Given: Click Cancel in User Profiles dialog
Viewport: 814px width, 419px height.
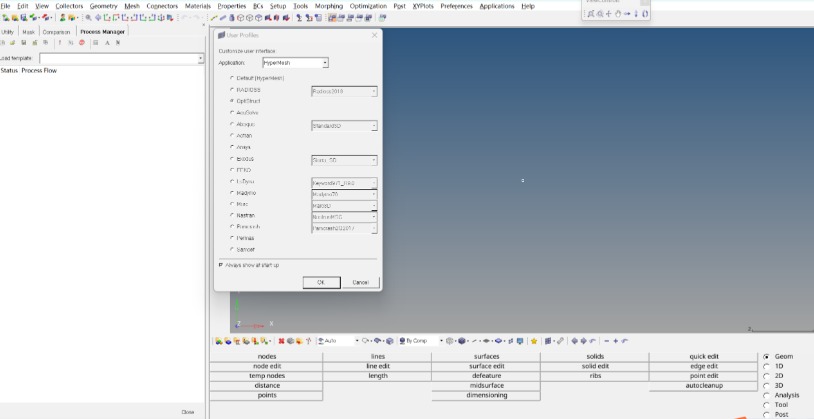Looking at the screenshot, I should [x=360, y=282].
